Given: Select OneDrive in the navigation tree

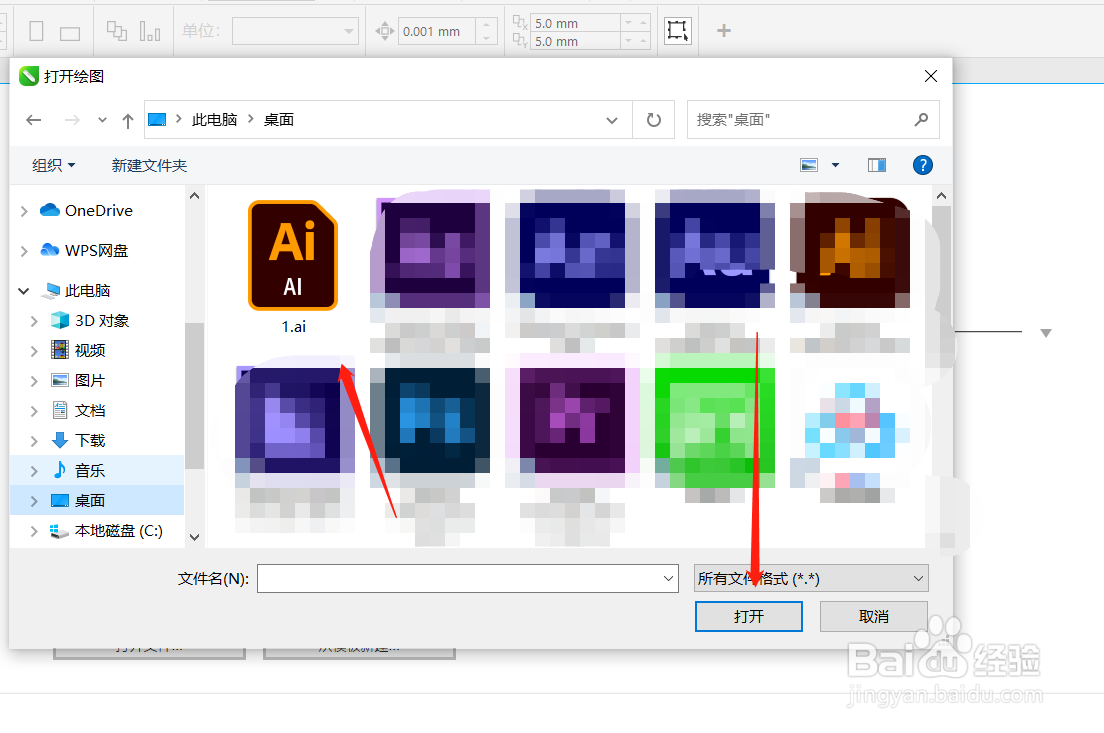Looking at the screenshot, I should [x=99, y=211].
